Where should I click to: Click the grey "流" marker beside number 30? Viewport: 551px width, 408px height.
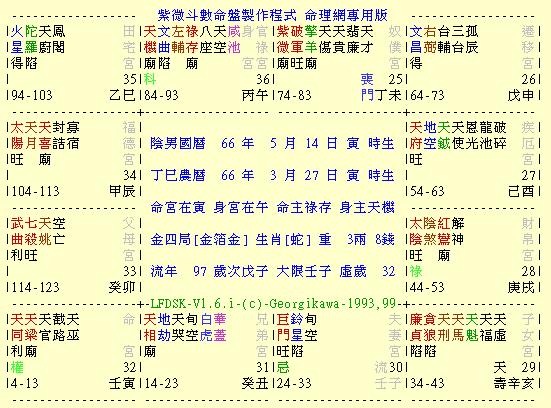381,367
